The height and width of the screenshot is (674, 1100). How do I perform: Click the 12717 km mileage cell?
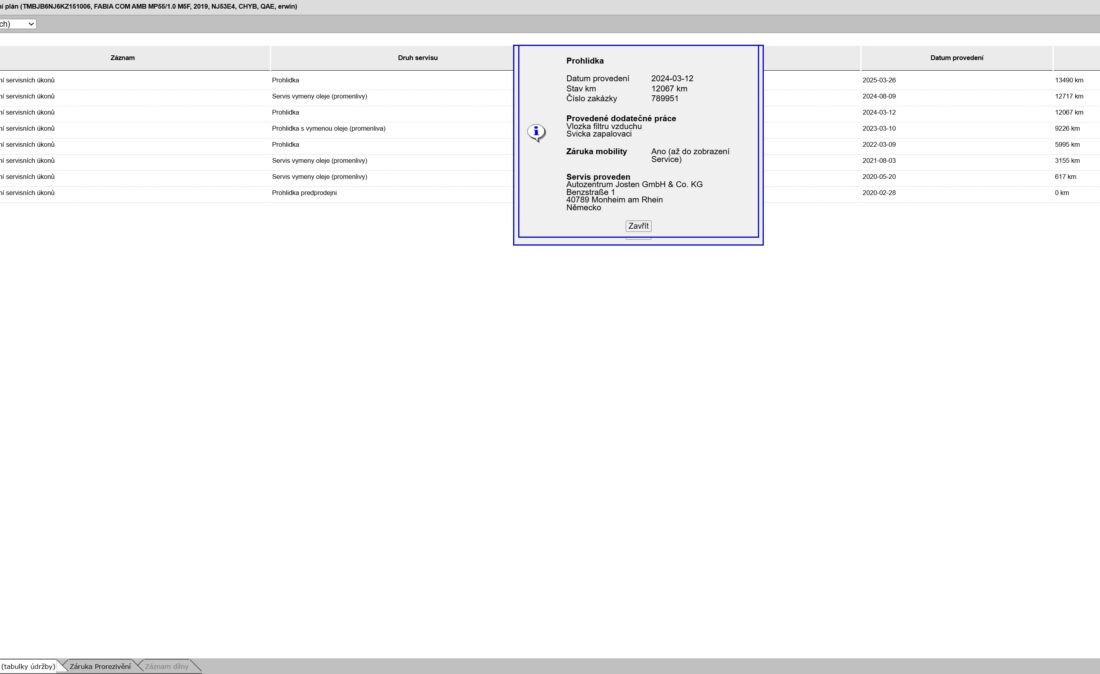[x=1068, y=97]
